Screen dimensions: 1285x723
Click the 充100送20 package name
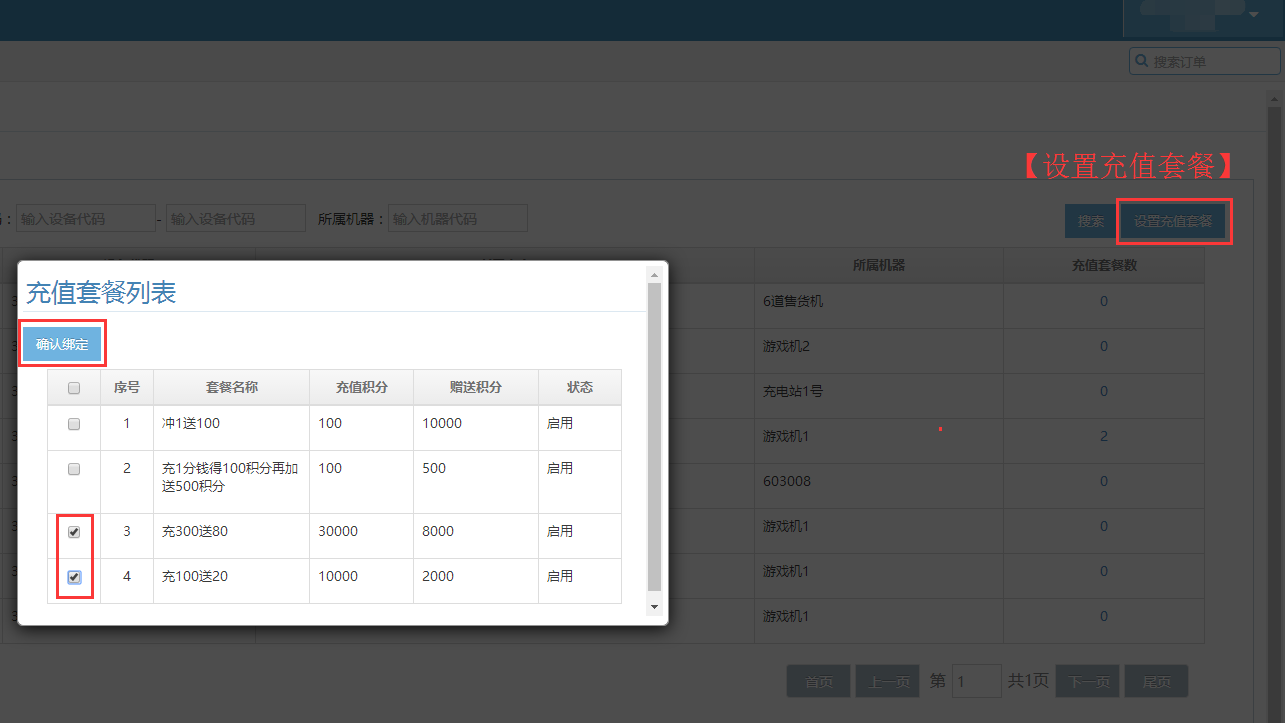click(x=195, y=577)
